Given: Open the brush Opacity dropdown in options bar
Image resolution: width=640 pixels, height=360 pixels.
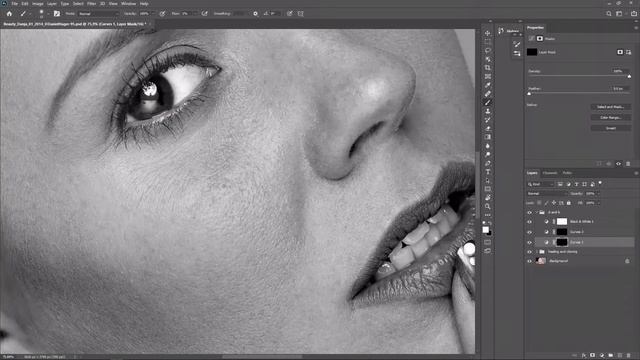Looking at the screenshot, I should click(x=153, y=13).
